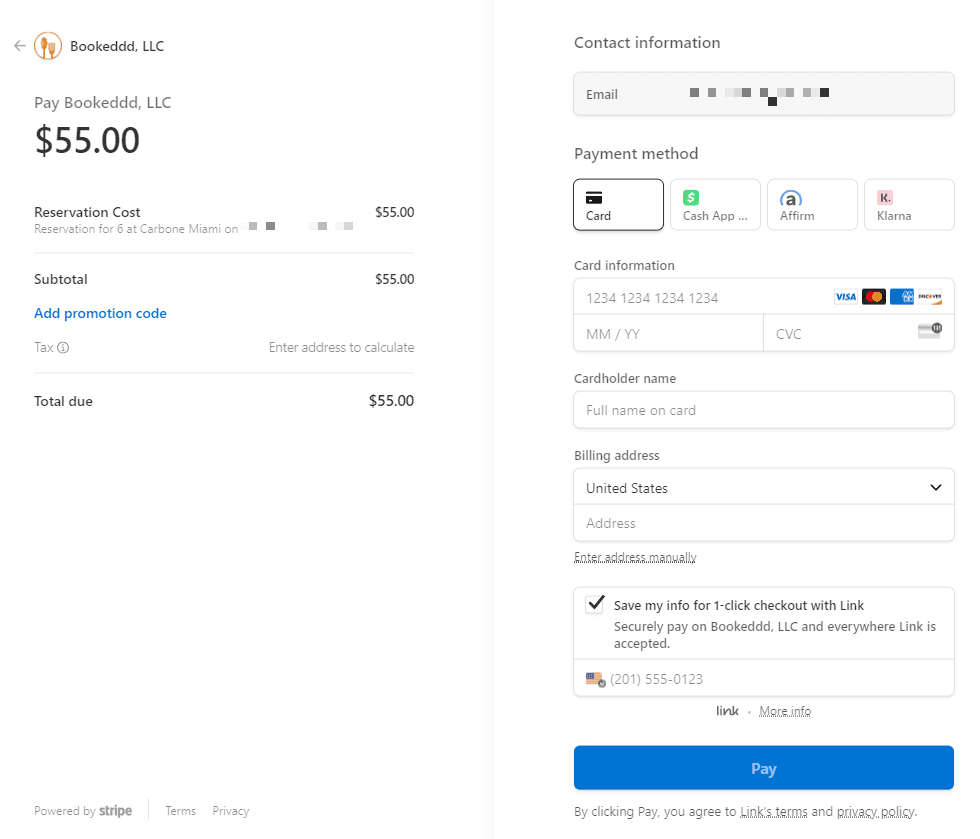Open Add promotion code
Screen dimensions: 980x839
pyautogui.click(x=100, y=313)
